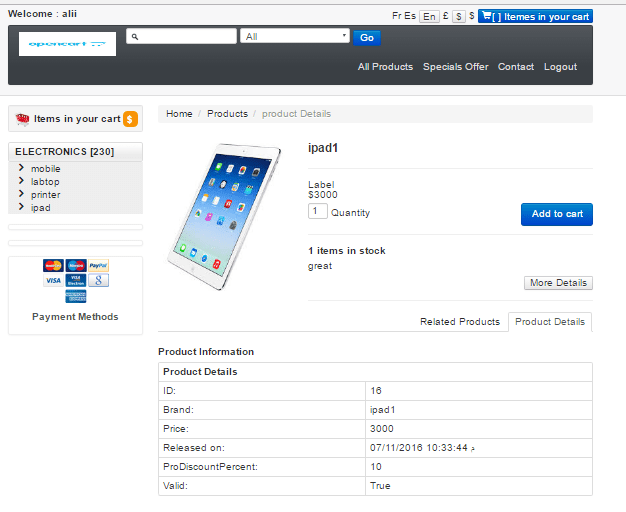The width and height of the screenshot is (626, 512).
Task: Click the red cart icon in sidebar
Action: tap(23, 119)
